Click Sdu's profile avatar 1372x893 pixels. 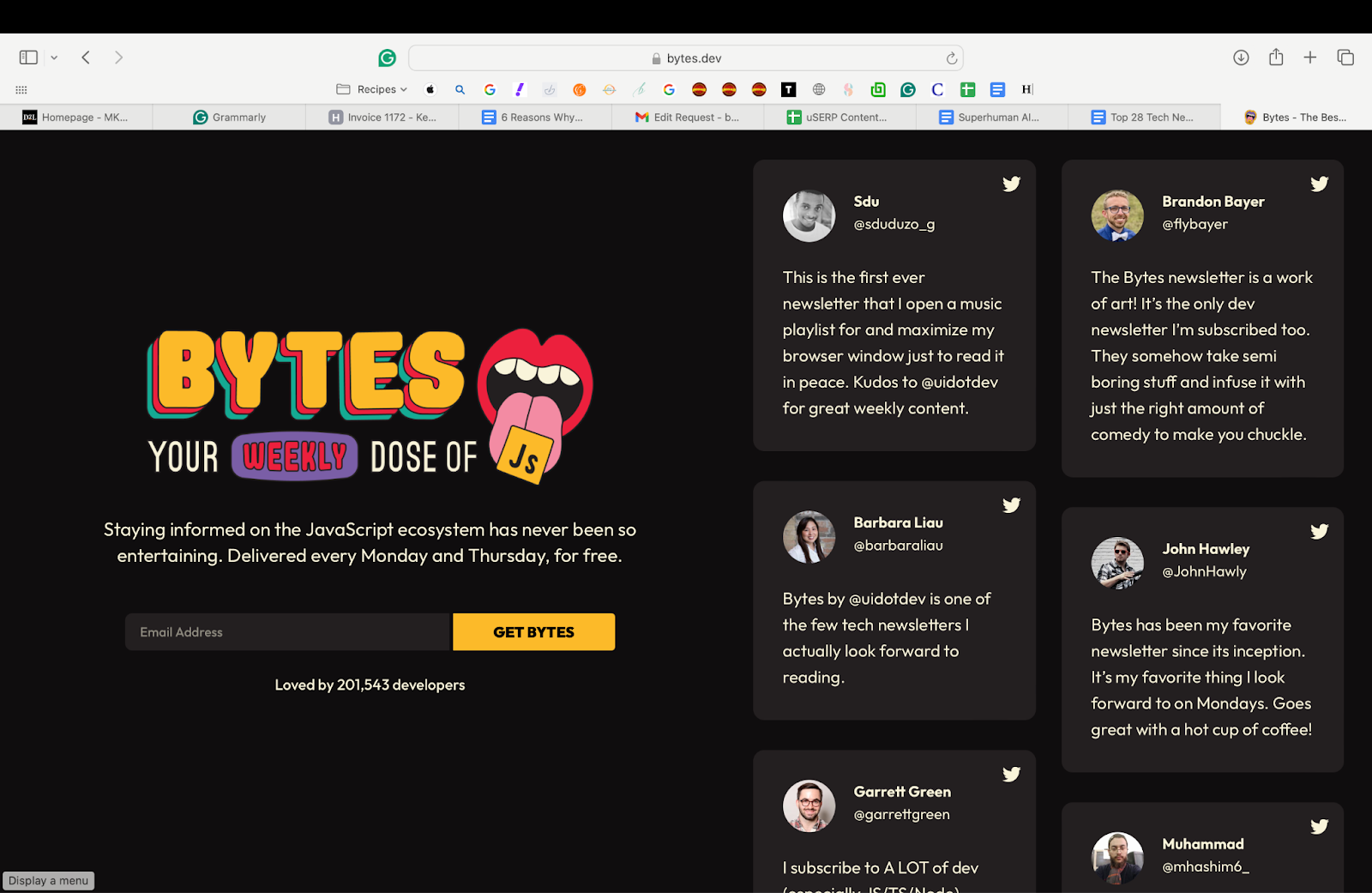click(809, 216)
